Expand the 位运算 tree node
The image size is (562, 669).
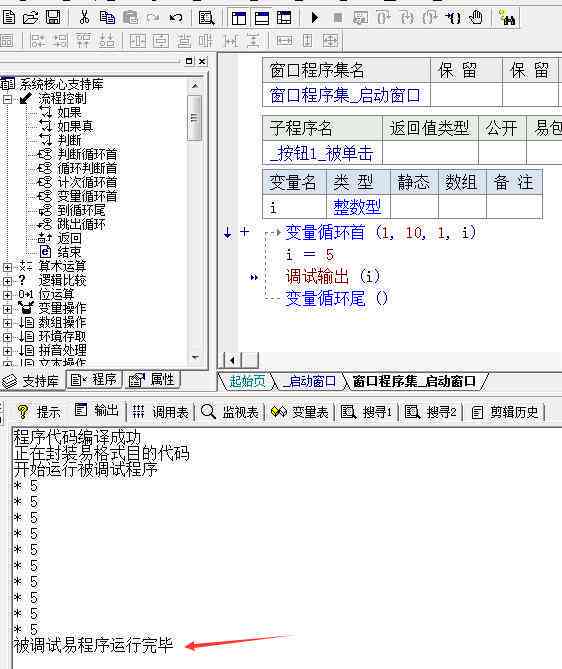[x=7, y=295]
